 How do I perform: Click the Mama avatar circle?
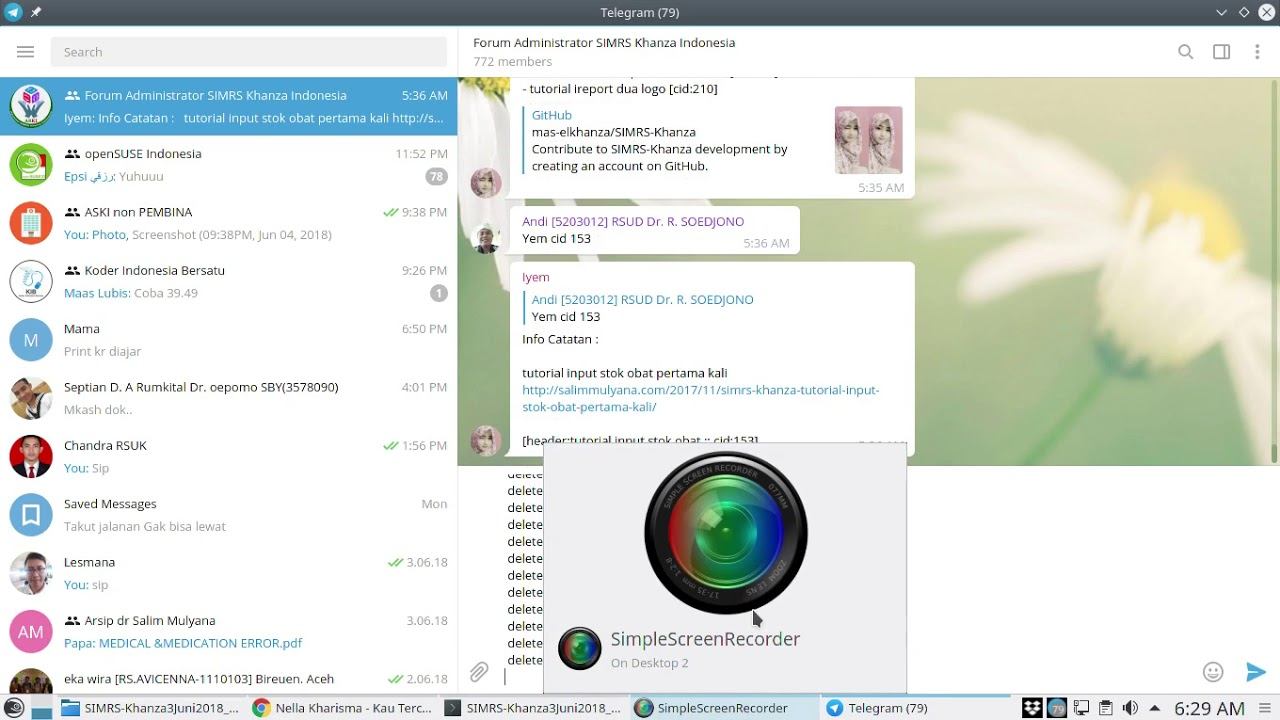point(31,340)
